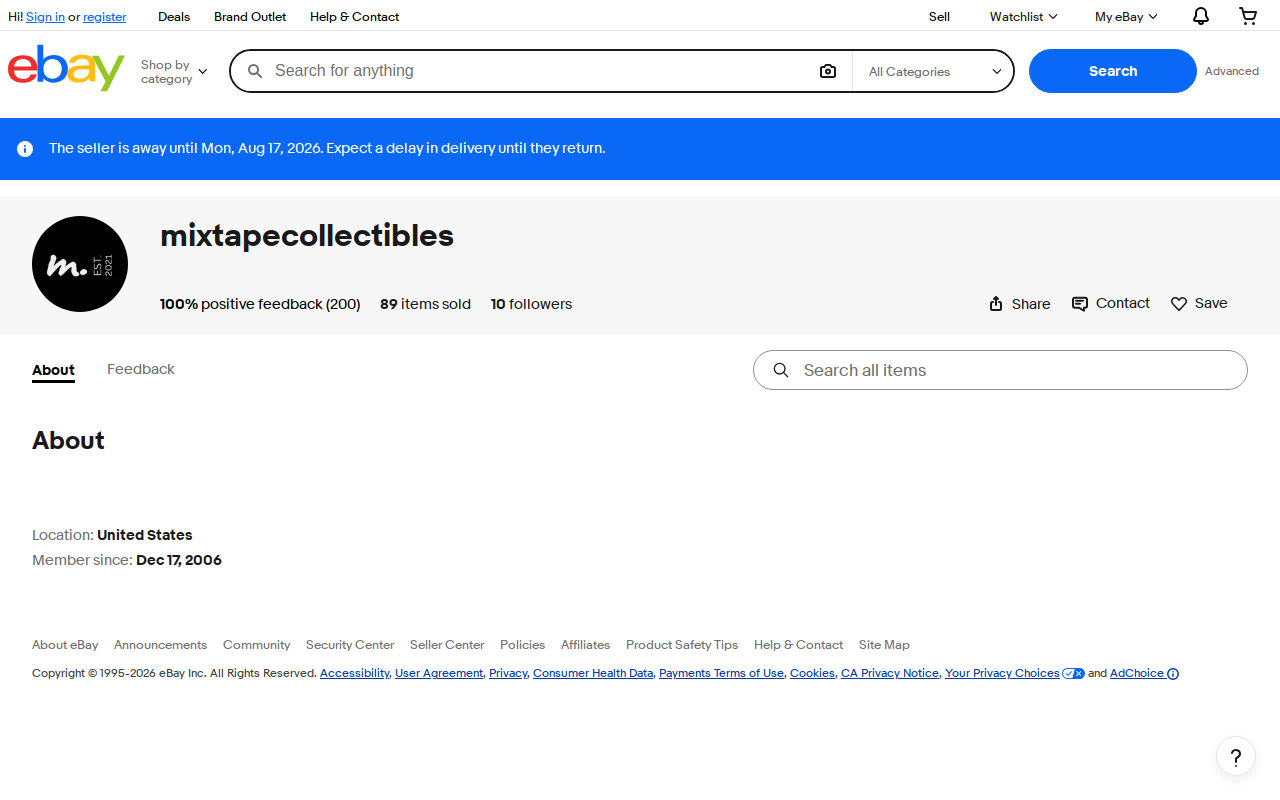The image size is (1280, 800).
Task: Focus the Search all items field
Action: pyautogui.click(x=1000, y=370)
